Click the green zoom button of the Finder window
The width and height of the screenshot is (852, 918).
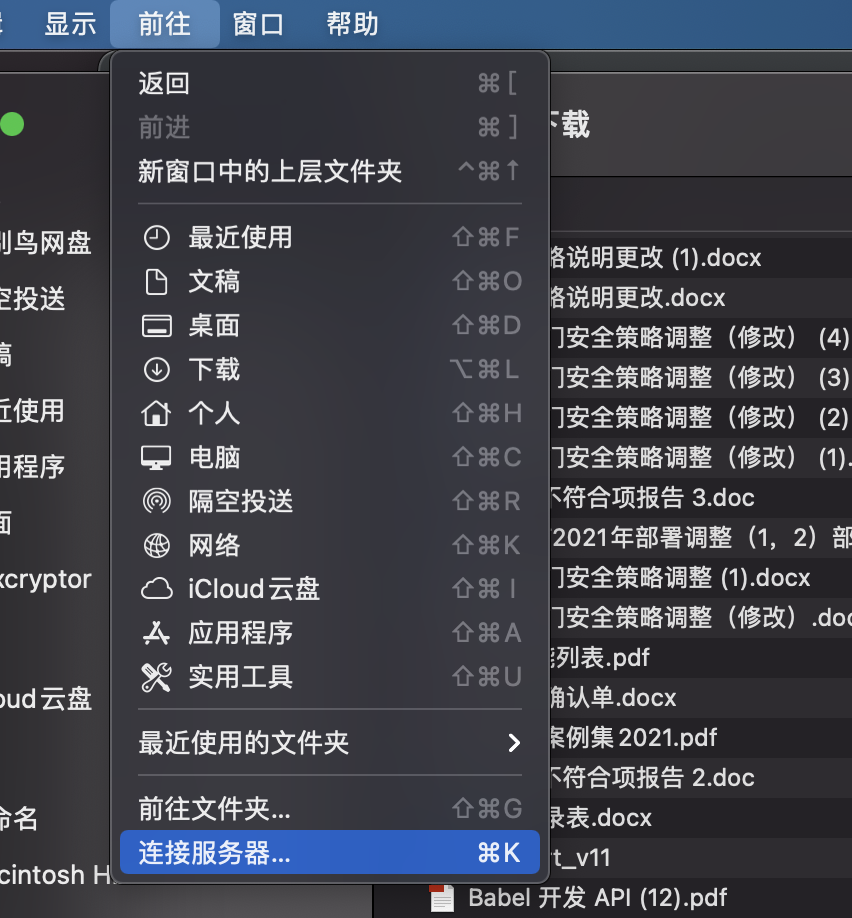coord(12,124)
